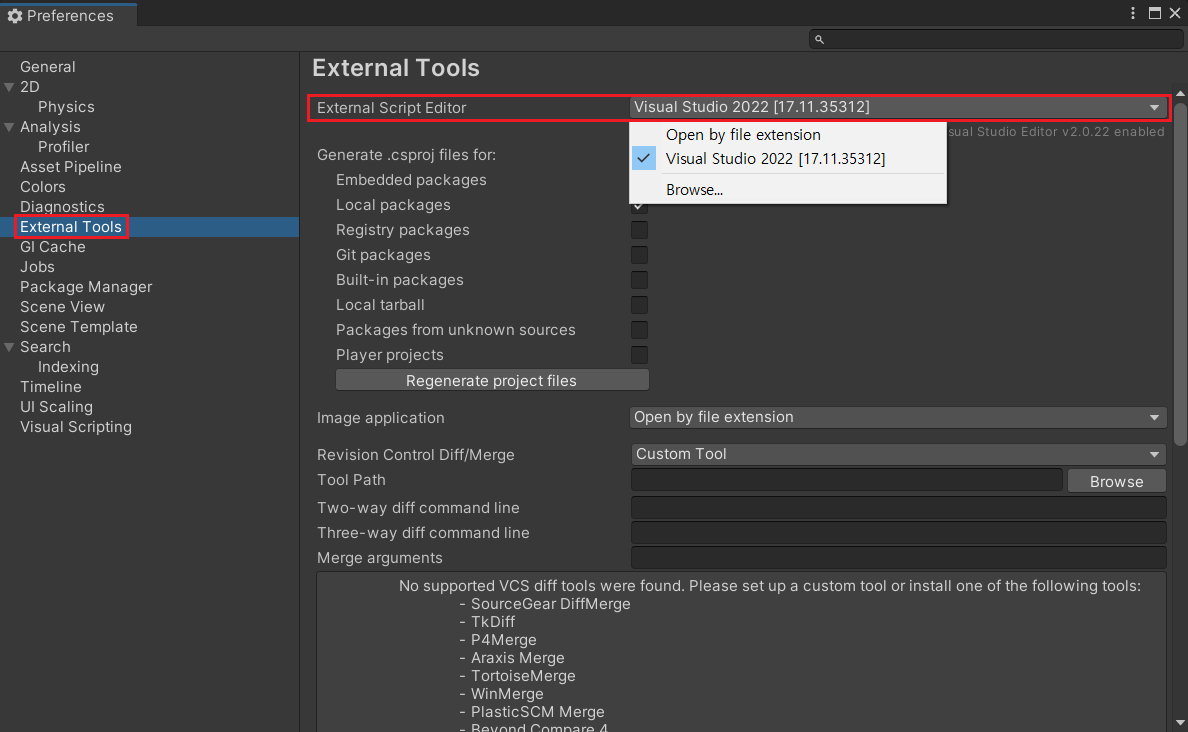
Task: Open GI Cache preferences
Action: point(52,246)
